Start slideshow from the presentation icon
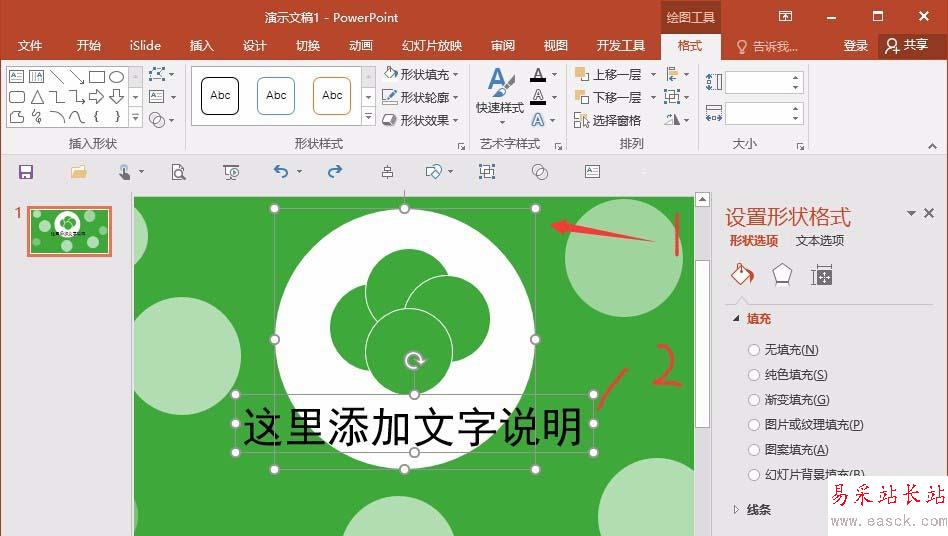Image resolution: width=948 pixels, height=536 pixels. point(232,172)
